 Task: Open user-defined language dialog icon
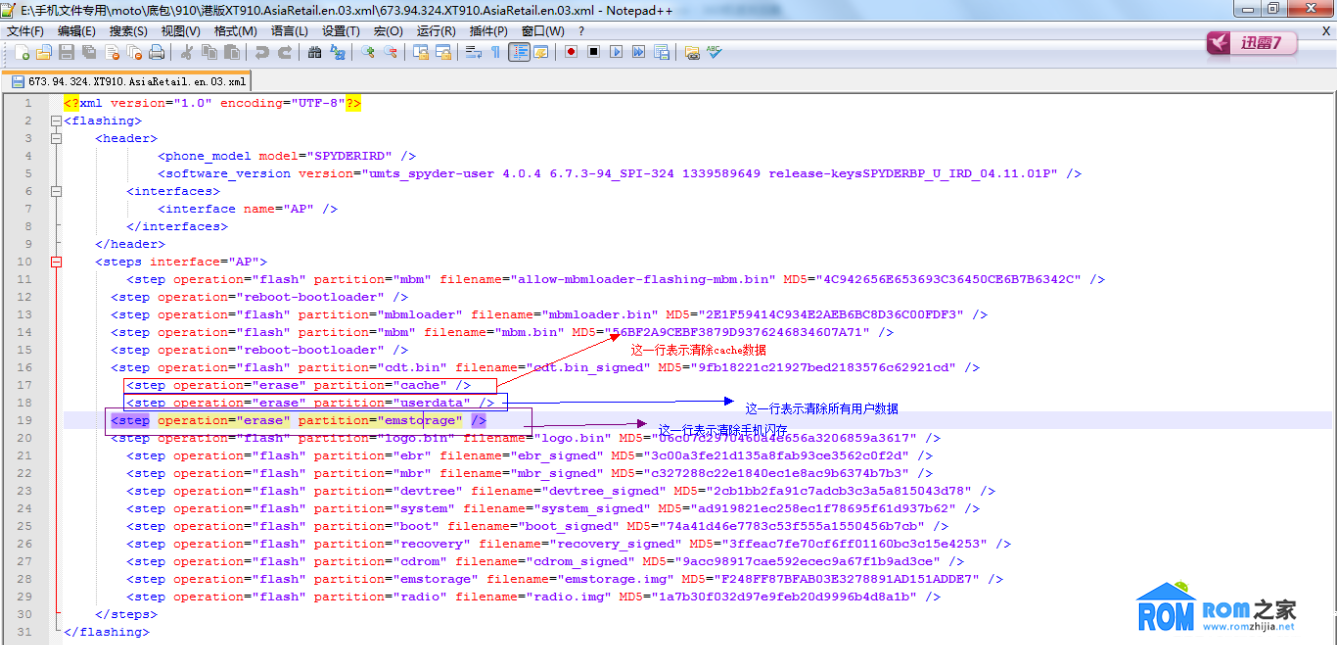click(x=541, y=52)
